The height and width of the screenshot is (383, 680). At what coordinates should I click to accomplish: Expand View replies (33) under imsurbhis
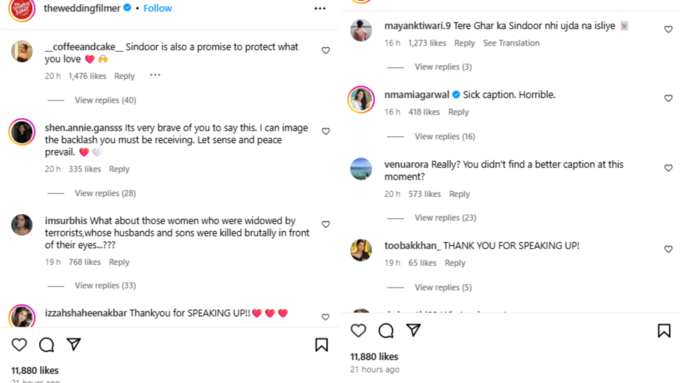[105, 285]
